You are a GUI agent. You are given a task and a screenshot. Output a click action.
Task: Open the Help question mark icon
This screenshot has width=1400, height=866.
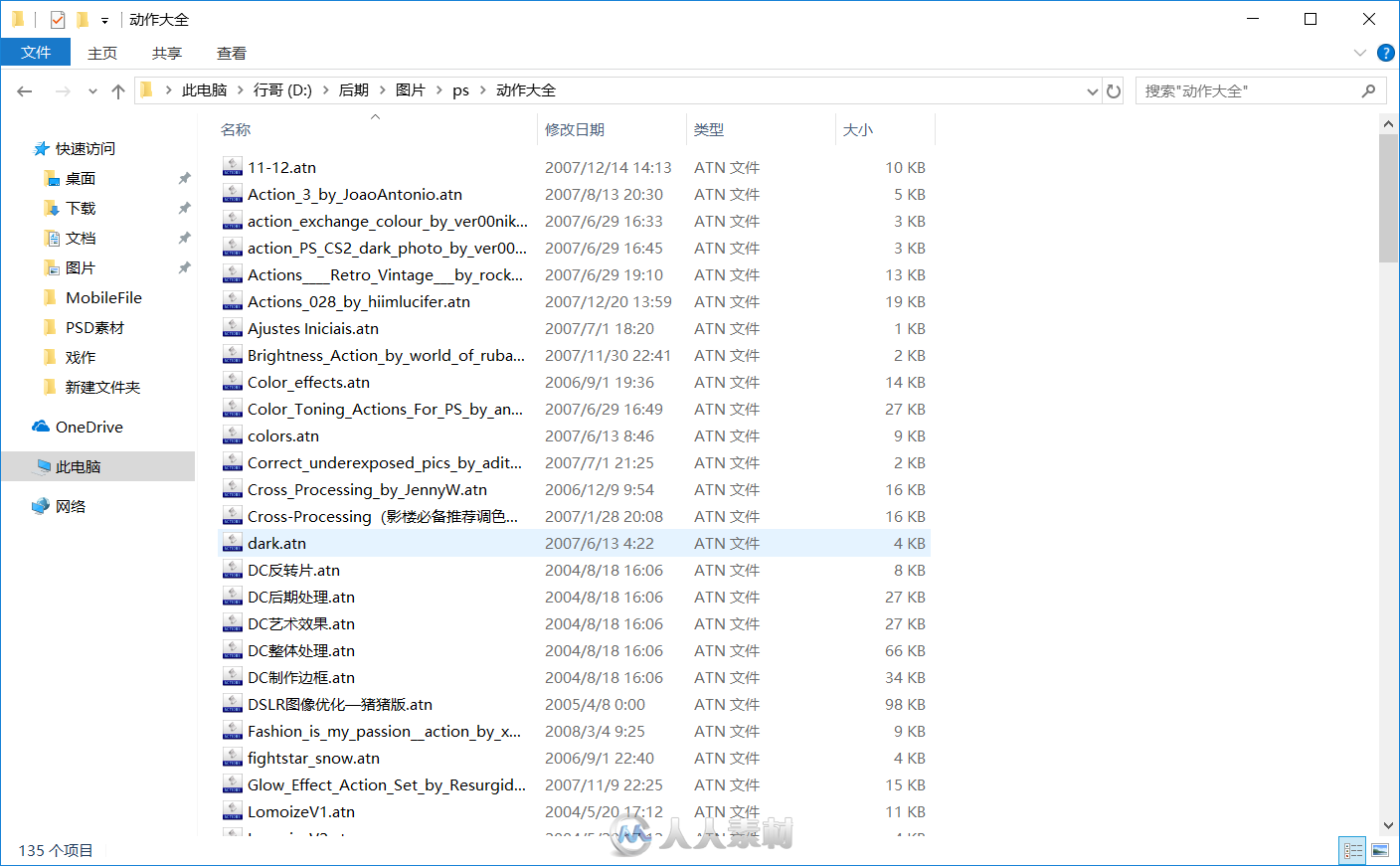click(x=1385, y=53)
